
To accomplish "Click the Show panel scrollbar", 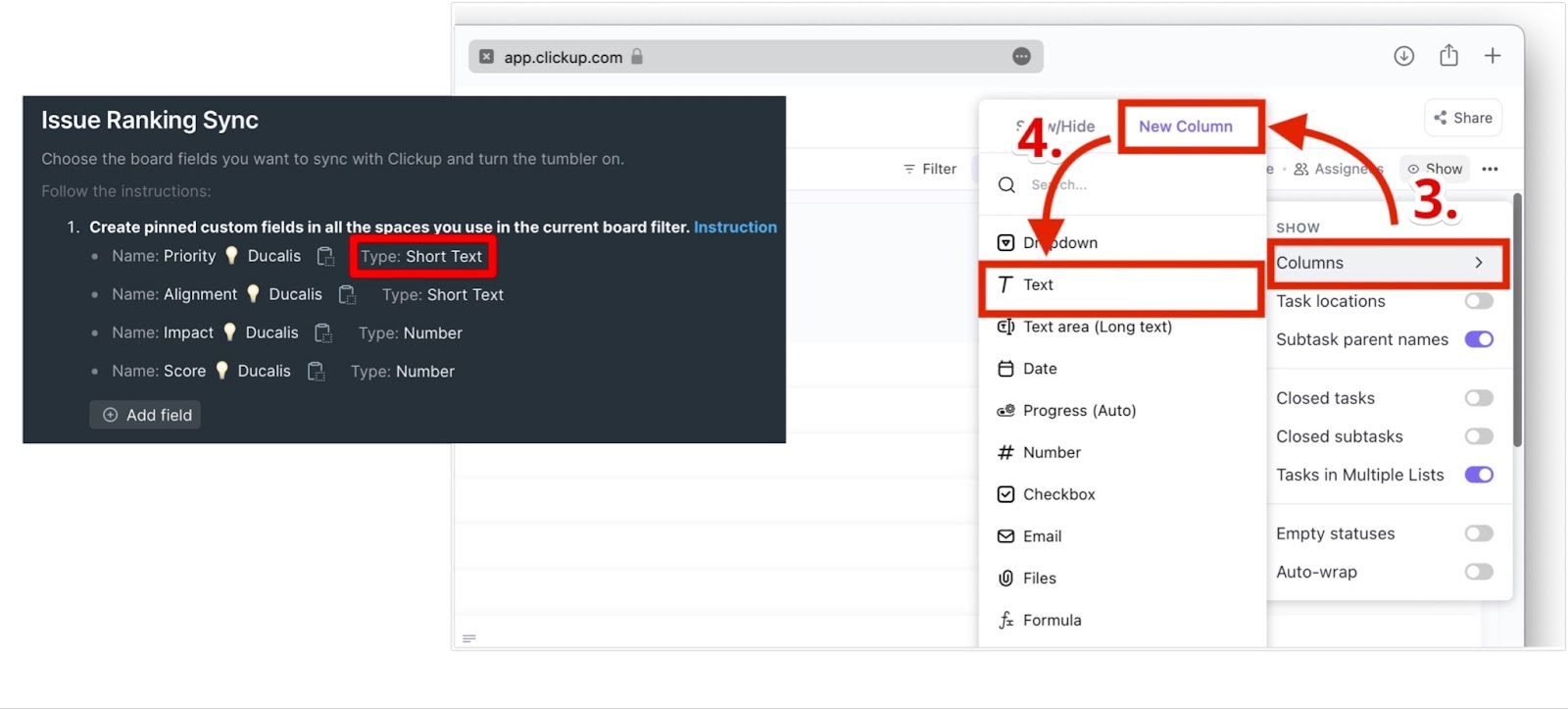I will (x=1517, y=320).
